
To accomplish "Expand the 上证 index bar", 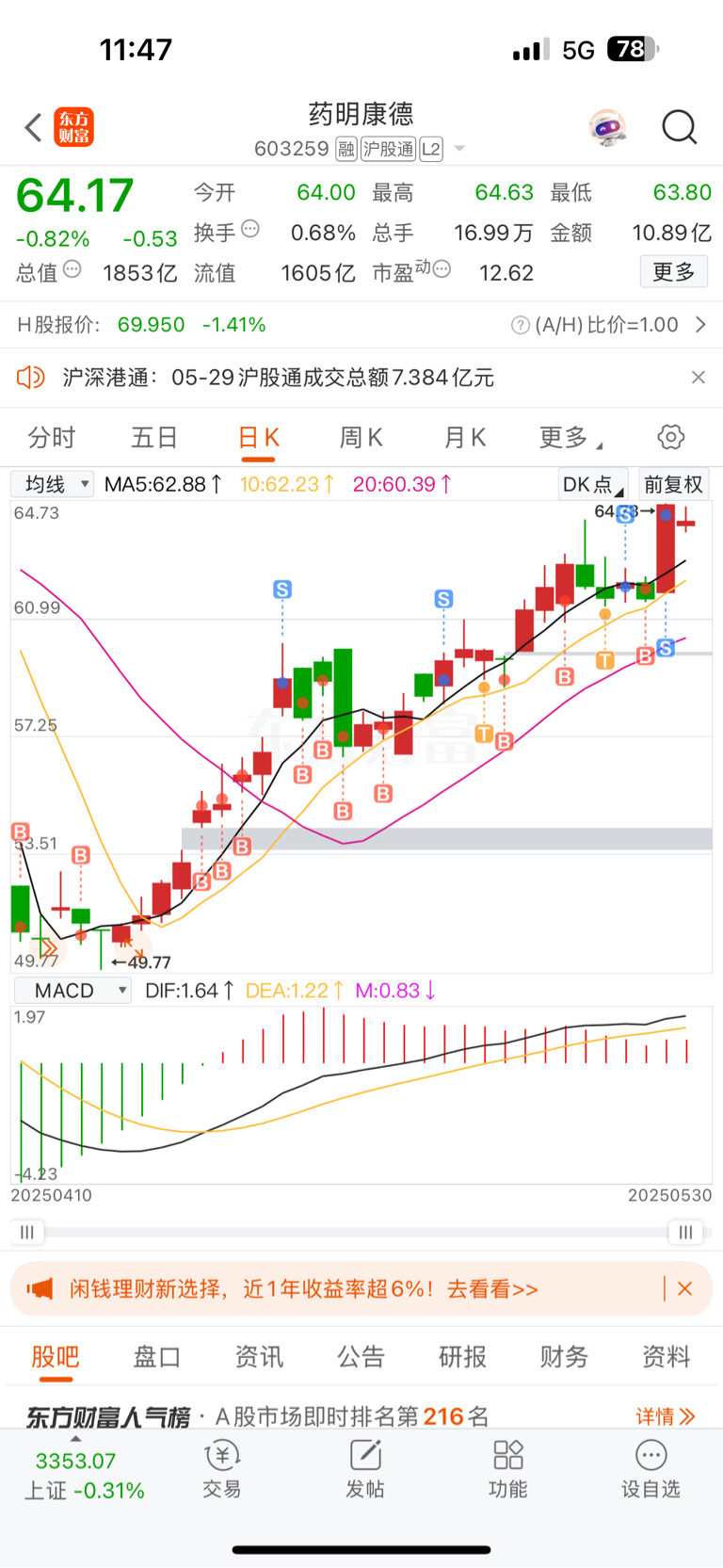I will pos(76,1439).
